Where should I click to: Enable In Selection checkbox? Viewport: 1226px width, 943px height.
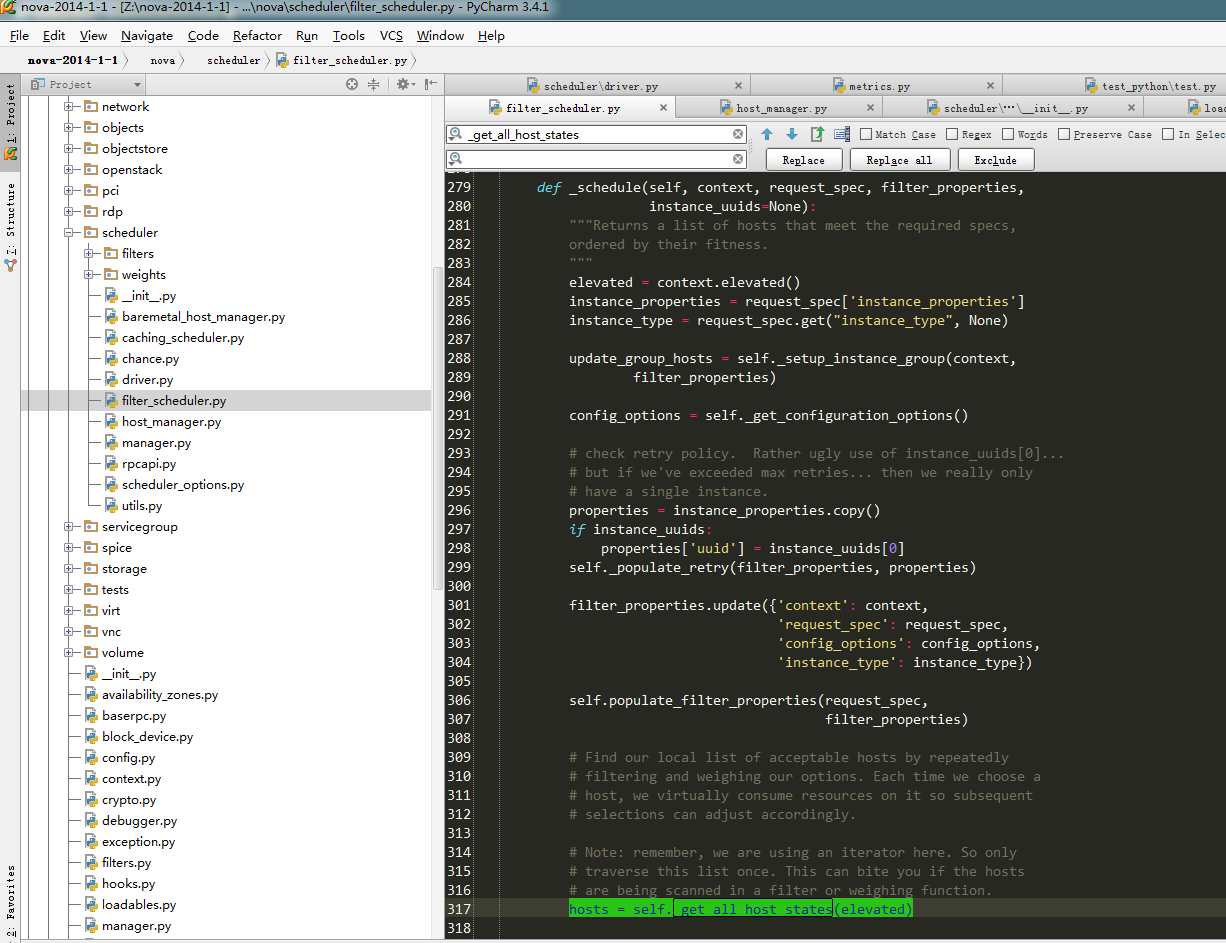[x=1168, y=134]
